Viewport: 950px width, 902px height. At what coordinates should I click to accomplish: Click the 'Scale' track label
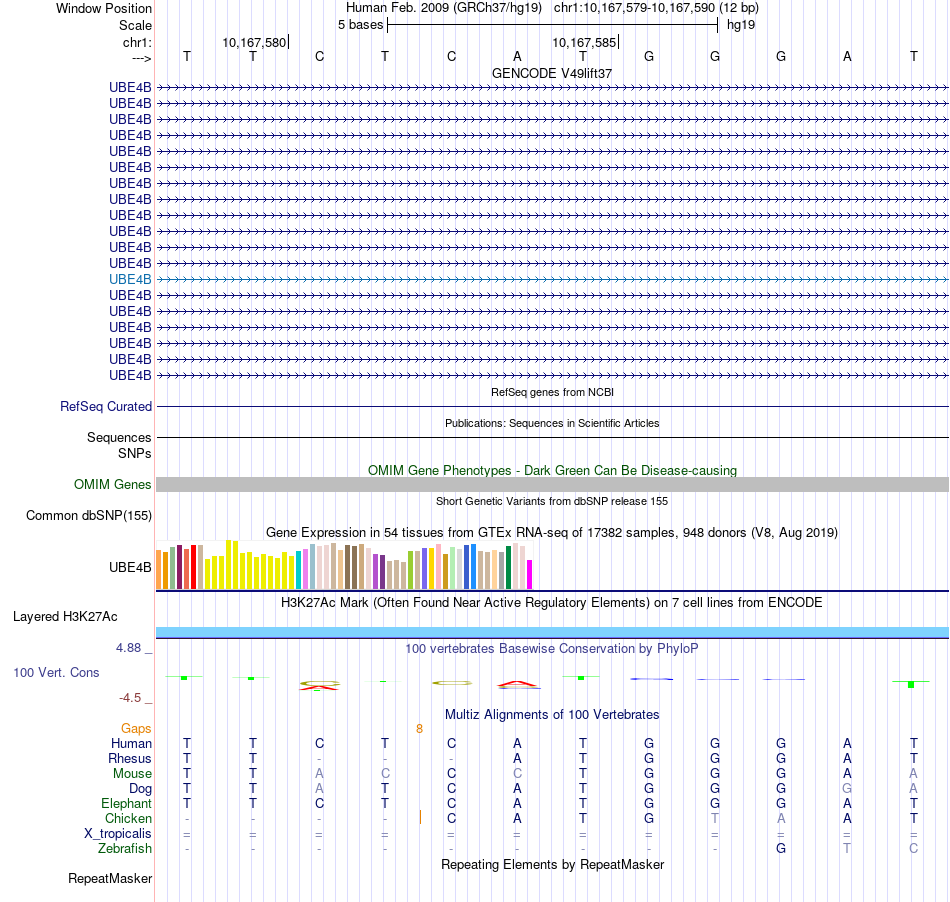point(135,25)
